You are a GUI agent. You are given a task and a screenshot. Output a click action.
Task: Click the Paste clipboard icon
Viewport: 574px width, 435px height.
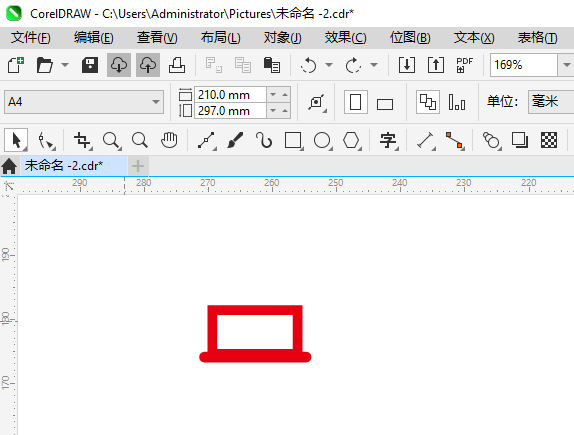(x=272, y=65)
